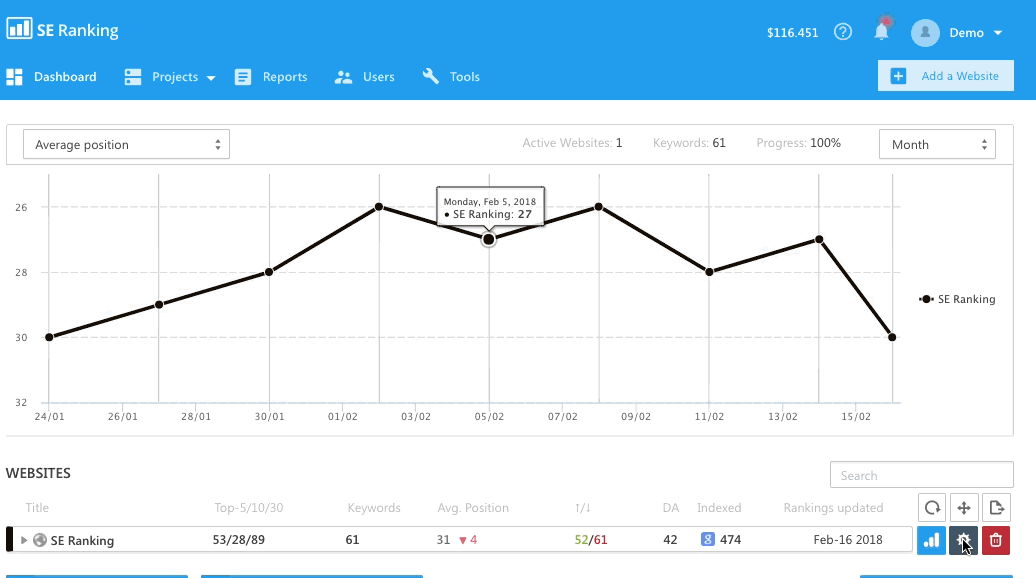Click the Reports document icon

(x=242, y=77)
